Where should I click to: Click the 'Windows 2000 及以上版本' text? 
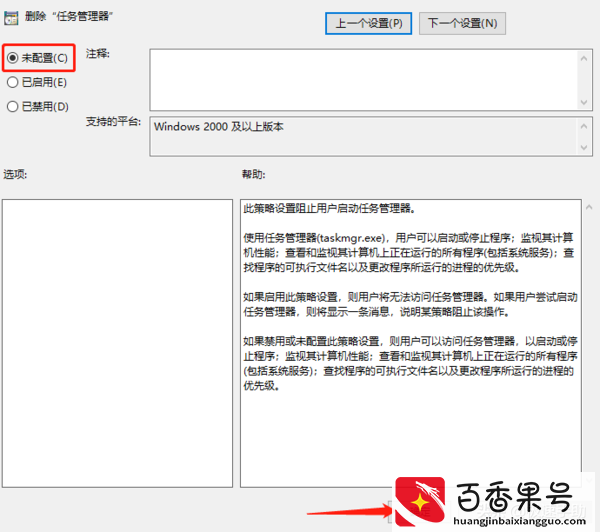point(218,127)
